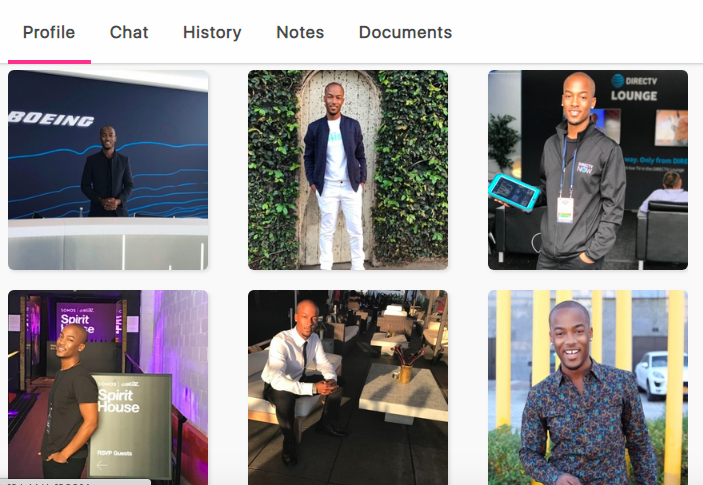Select thumbnail showing blue tablet in hand
703x485 pixels.
[588, 170]
